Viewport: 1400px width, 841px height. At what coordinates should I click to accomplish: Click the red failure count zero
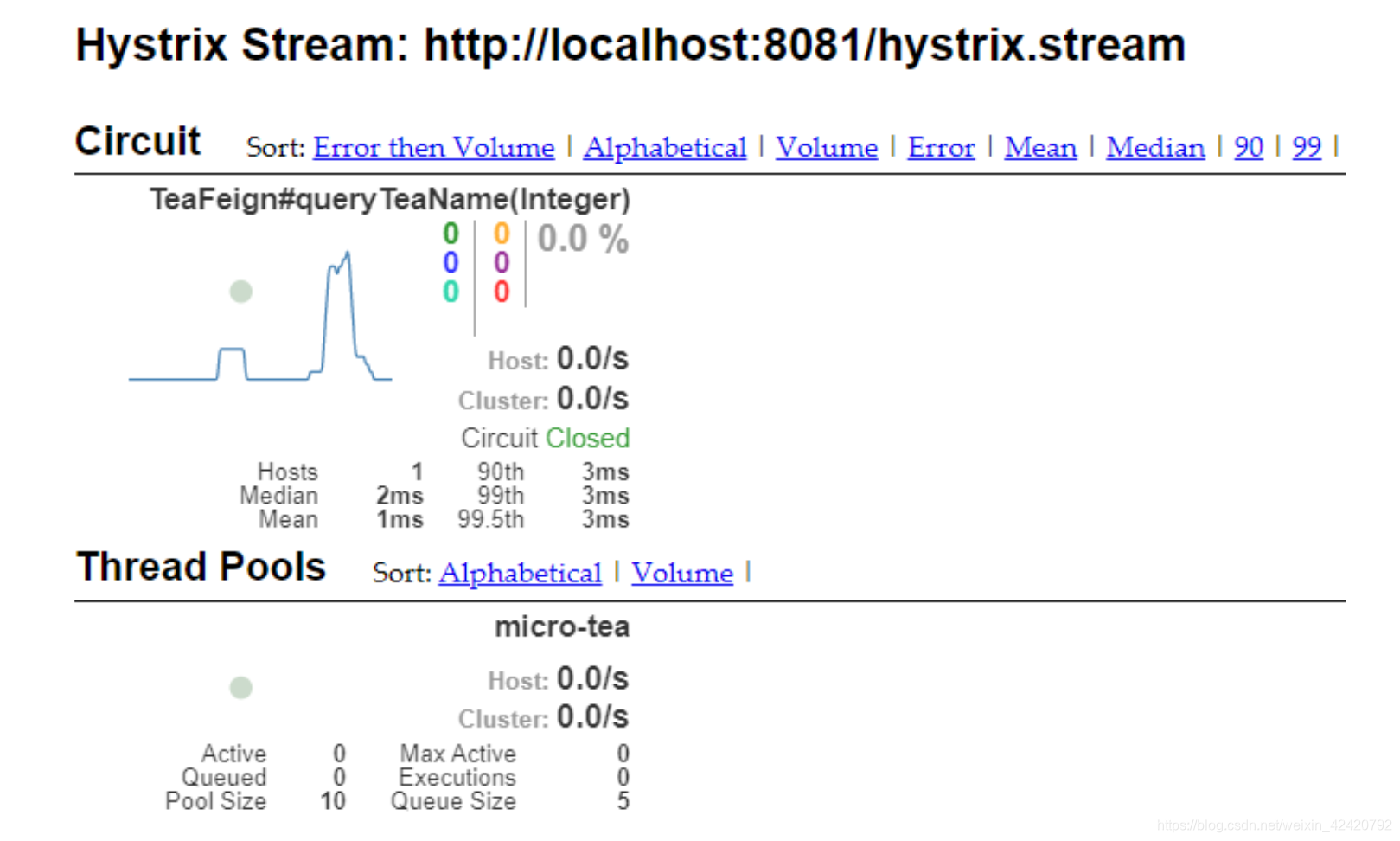[502, 292]
